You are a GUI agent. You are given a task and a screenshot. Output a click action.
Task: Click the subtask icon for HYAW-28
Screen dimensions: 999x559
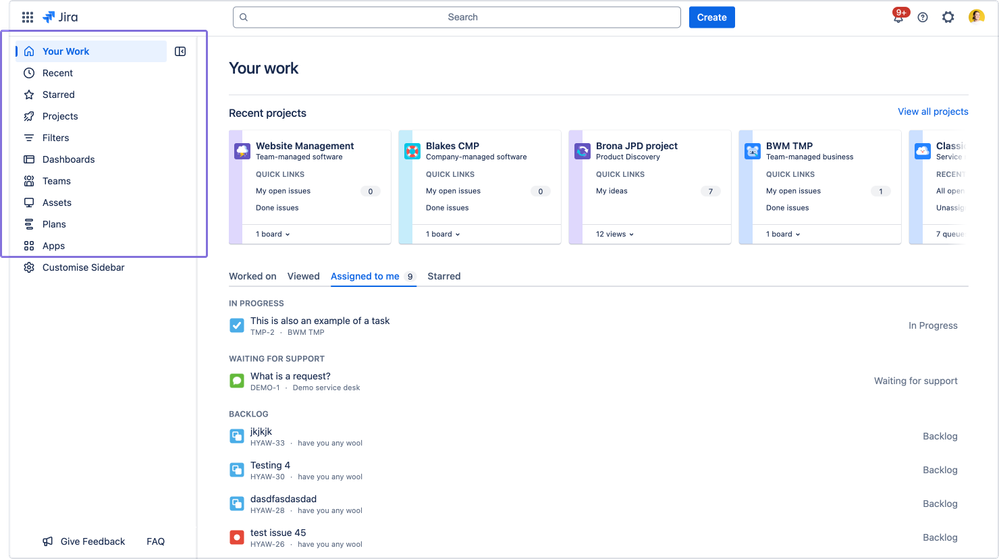pos(236,504)
